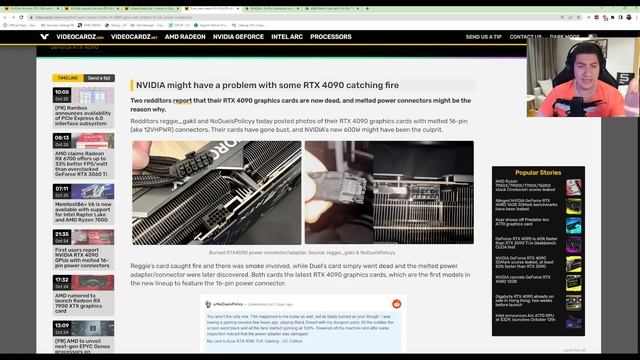Click the 'Popular Stories' heading
The width and height of the screenshot is (640, 360).
pos(538,173)
